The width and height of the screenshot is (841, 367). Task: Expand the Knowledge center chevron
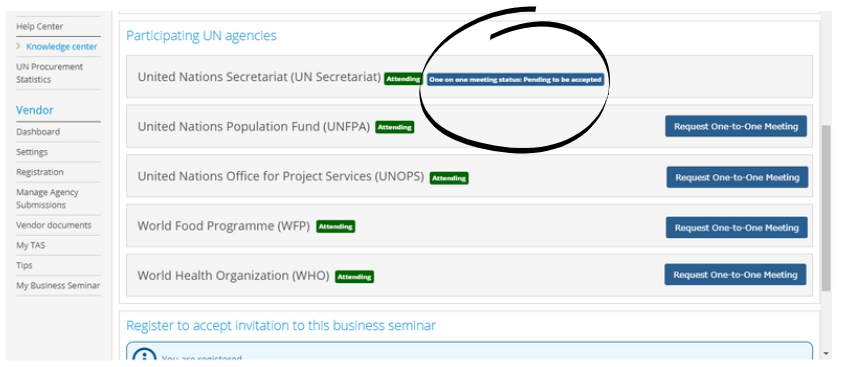[19, 46]
